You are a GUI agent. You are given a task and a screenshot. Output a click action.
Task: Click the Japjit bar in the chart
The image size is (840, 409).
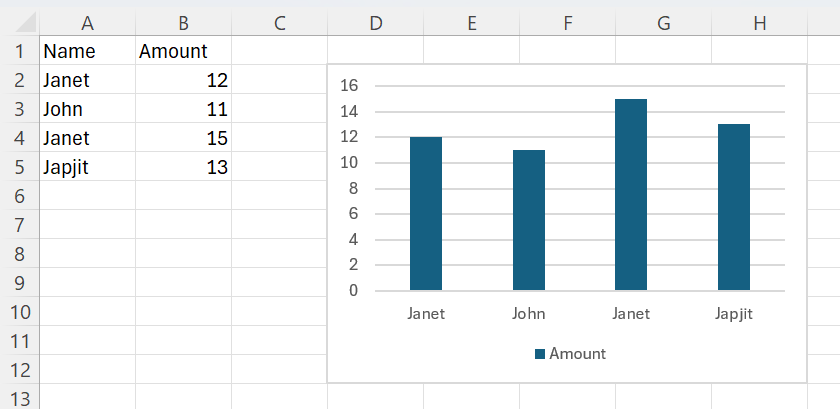pyautogui.click(x=734, y=207)
